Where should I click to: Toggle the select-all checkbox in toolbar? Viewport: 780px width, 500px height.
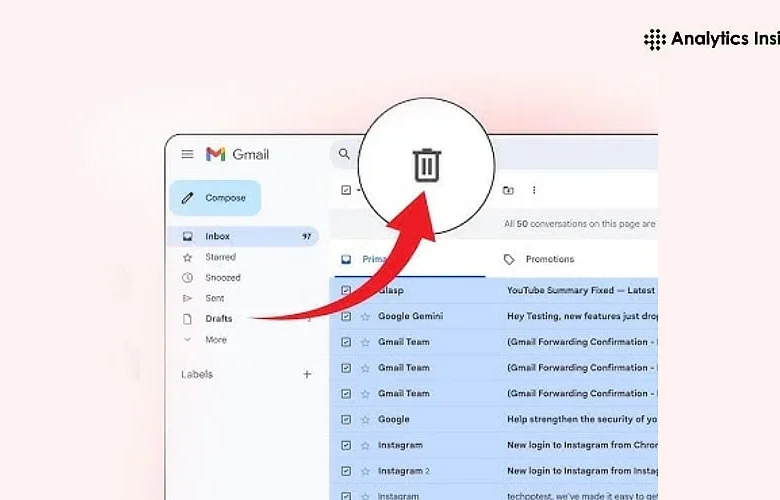click(346, 190)
